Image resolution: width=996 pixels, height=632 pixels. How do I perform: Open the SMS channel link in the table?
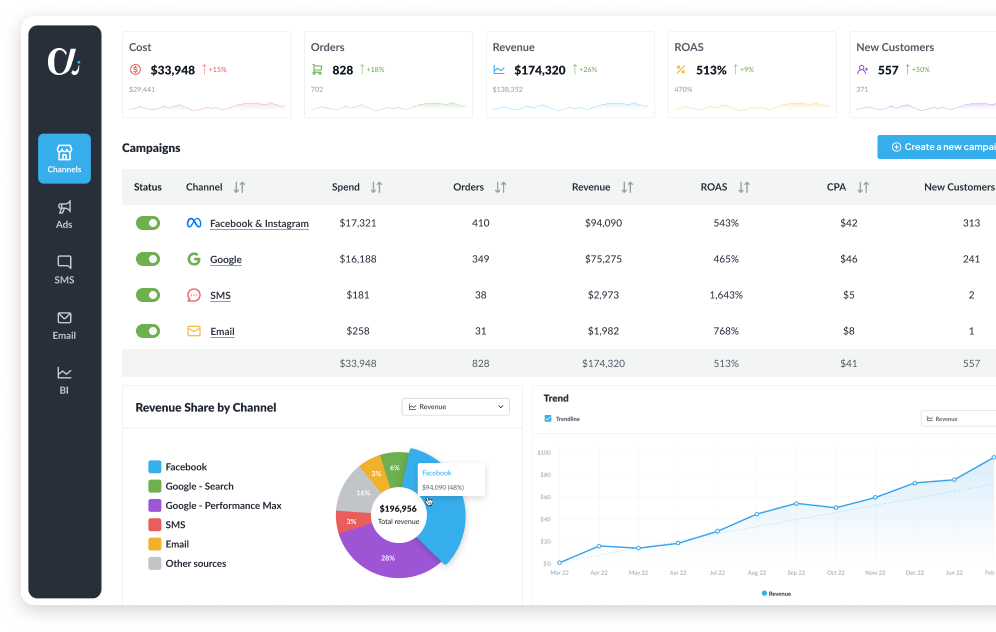click(x=219, y=295)
